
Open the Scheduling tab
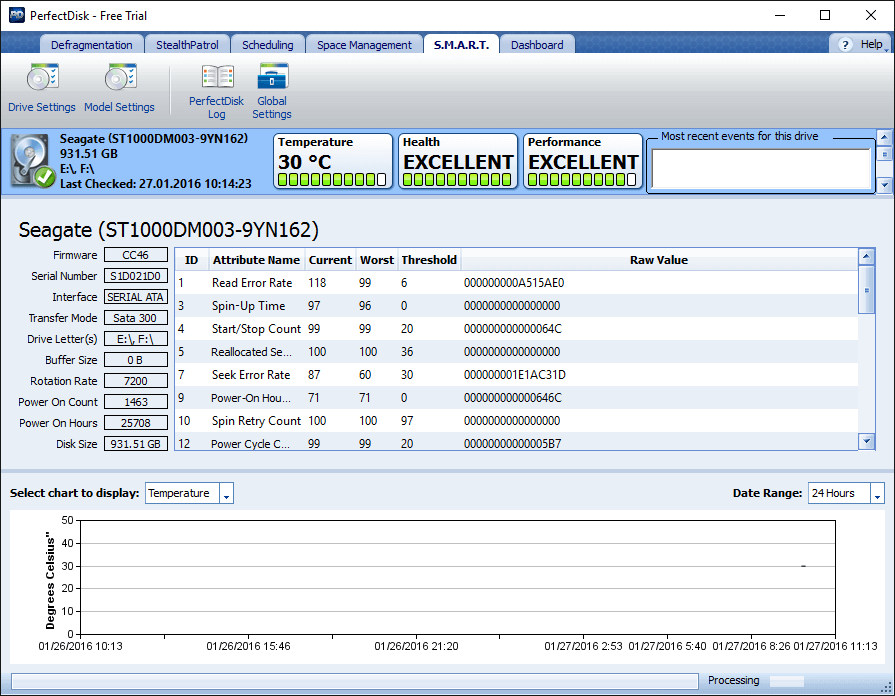267,45
